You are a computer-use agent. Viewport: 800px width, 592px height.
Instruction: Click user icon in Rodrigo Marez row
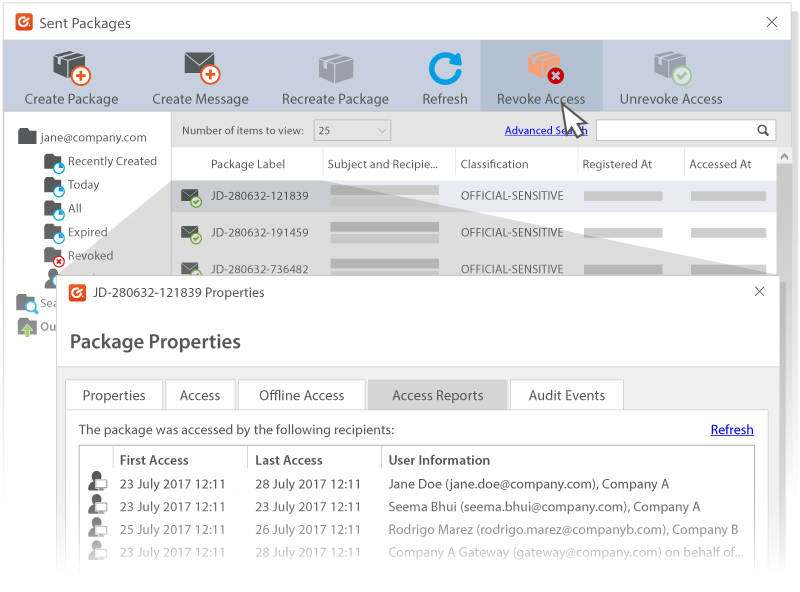click(97, 528)
